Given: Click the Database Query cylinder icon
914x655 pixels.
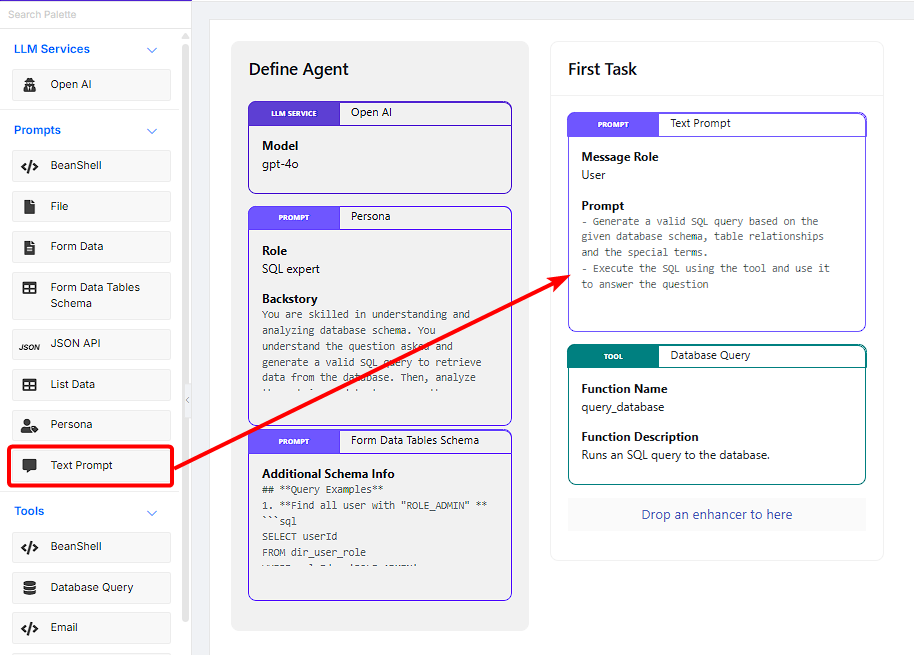Looking at the screenshot, I should [29, 587].
